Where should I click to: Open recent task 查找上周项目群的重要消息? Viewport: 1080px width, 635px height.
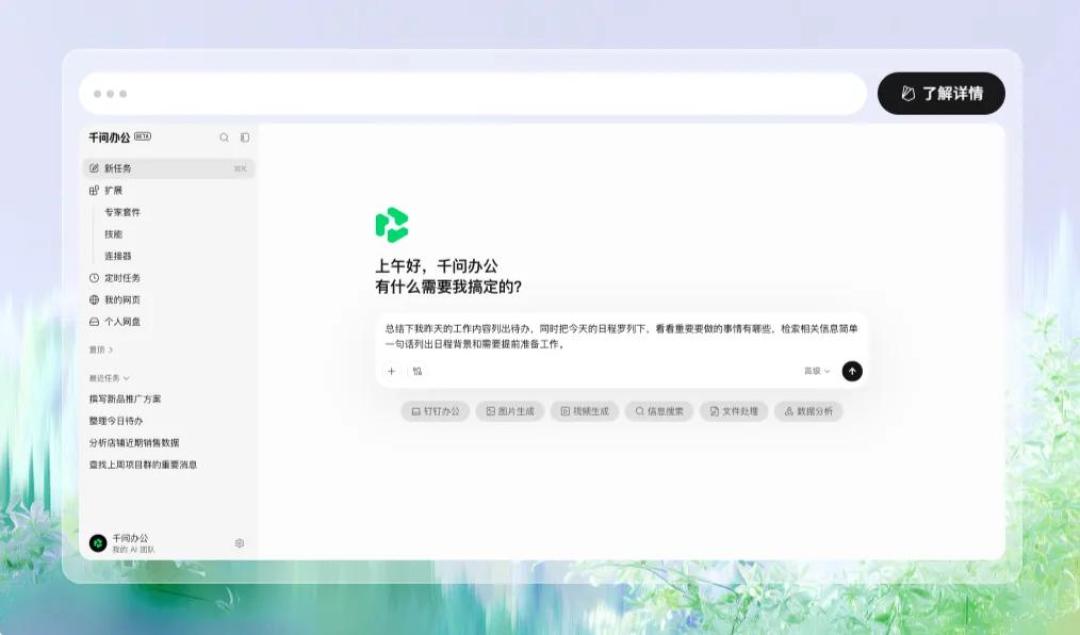point(143,465)
